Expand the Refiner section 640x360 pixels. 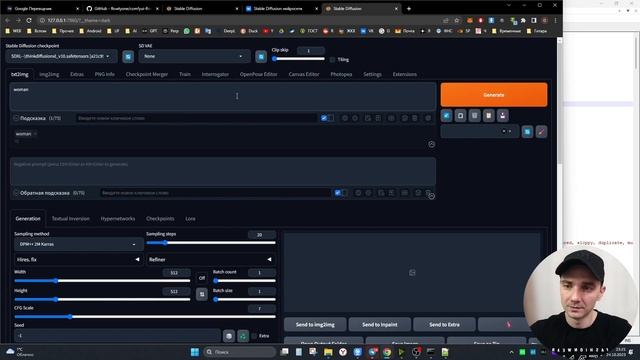(211, 260)
